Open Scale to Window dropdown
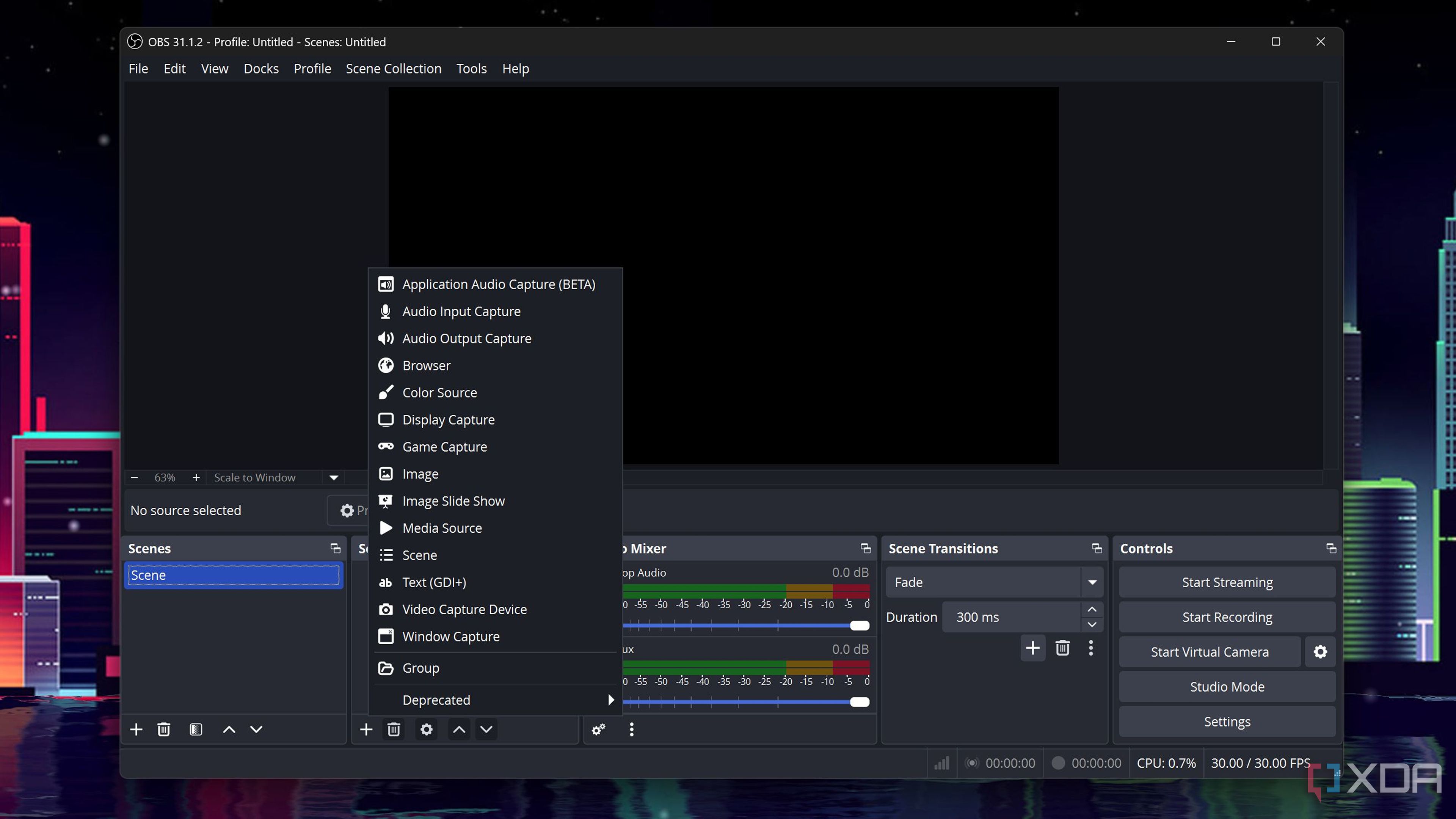Screen dimensions: 1456x819 coord(334,478)
